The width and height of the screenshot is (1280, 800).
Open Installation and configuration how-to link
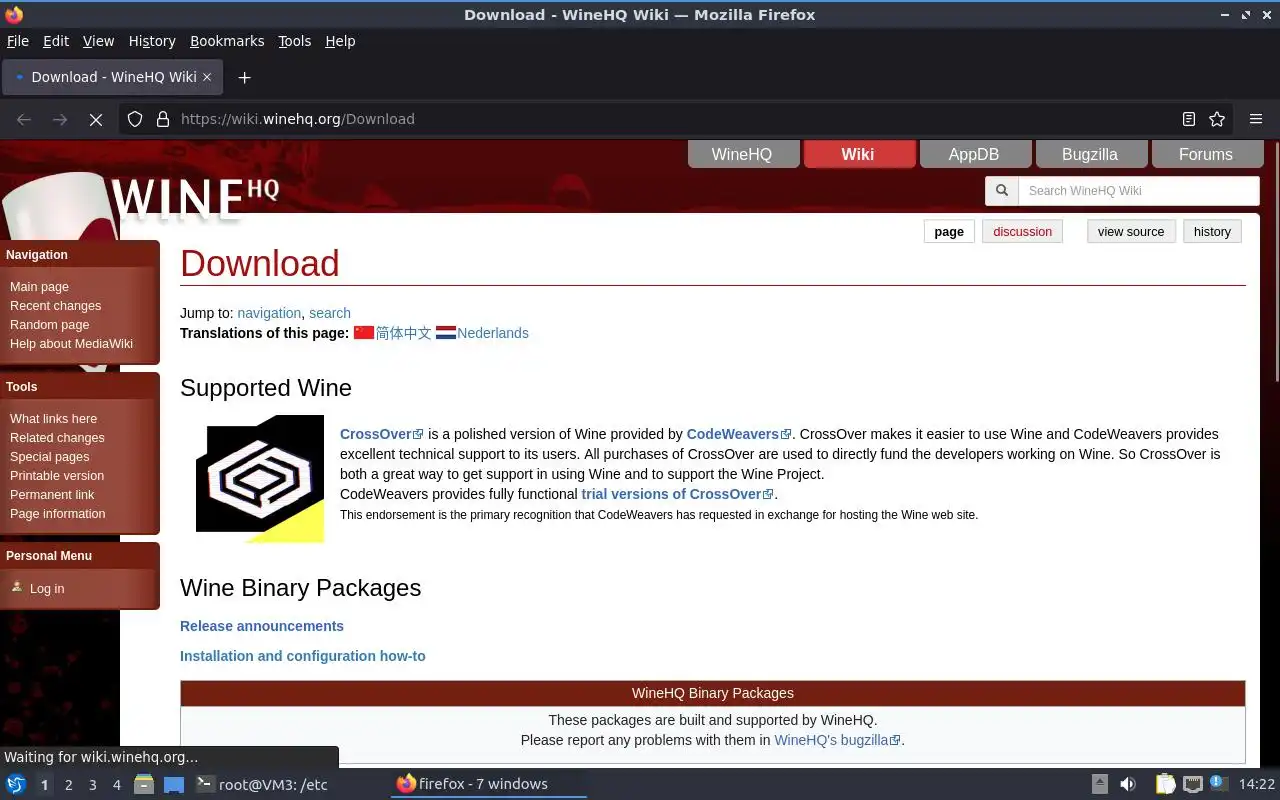point(303,656)
